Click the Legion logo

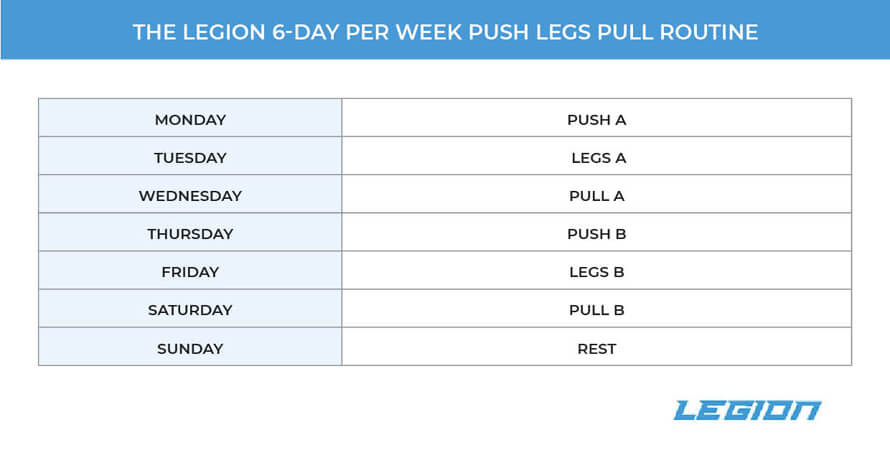tap(747, 410)
